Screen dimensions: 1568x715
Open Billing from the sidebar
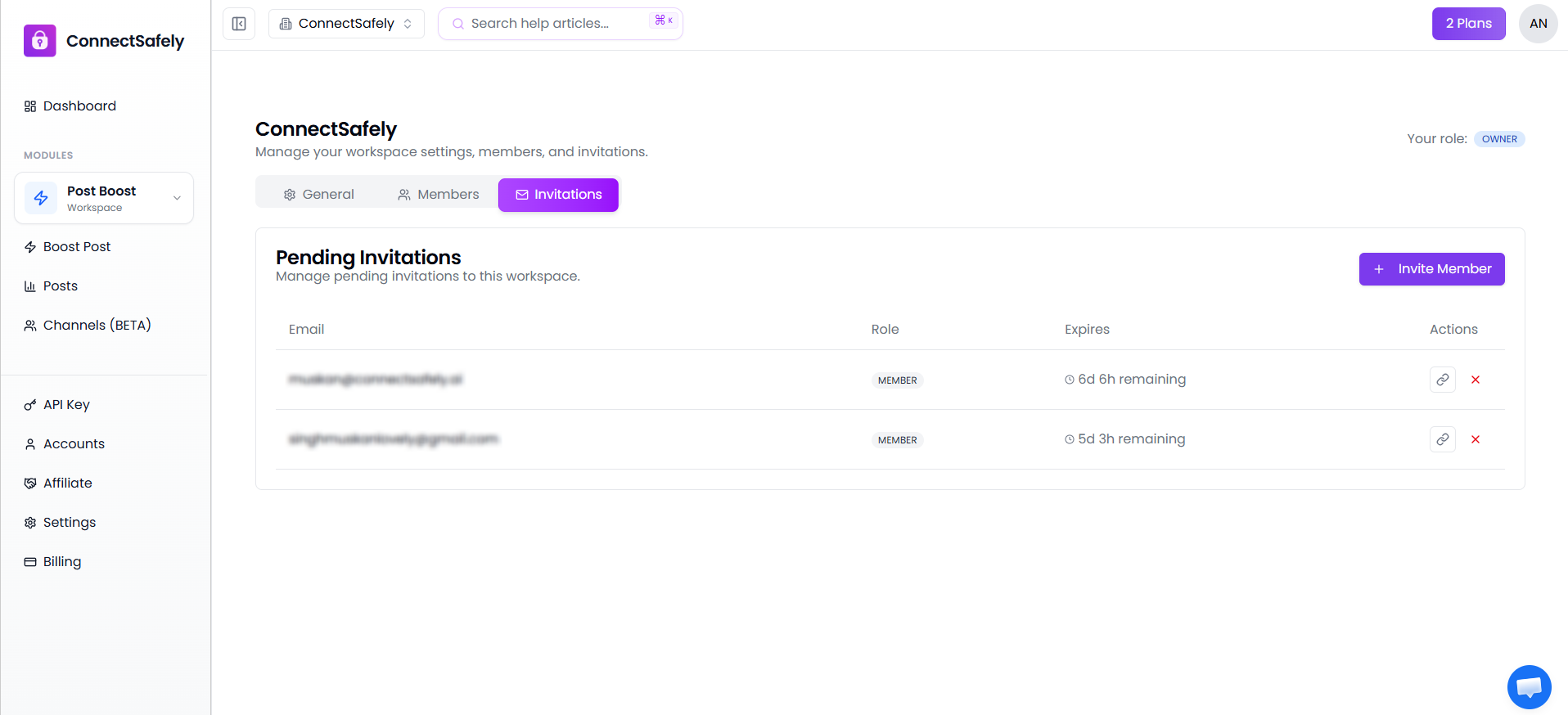[62, 562]
